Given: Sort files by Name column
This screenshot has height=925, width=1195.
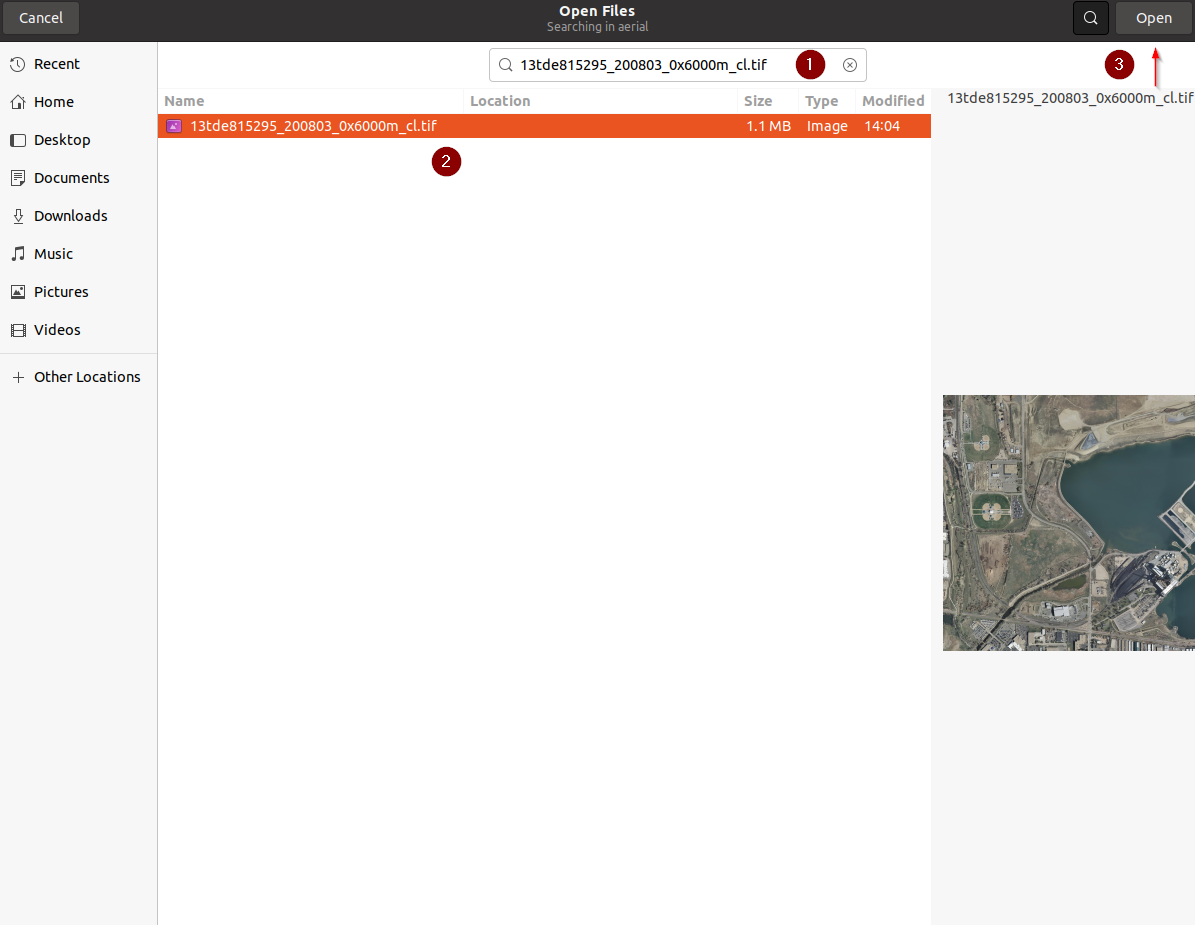Looking at the screenshot, I should pyautogui.click(x=310, y=101).
